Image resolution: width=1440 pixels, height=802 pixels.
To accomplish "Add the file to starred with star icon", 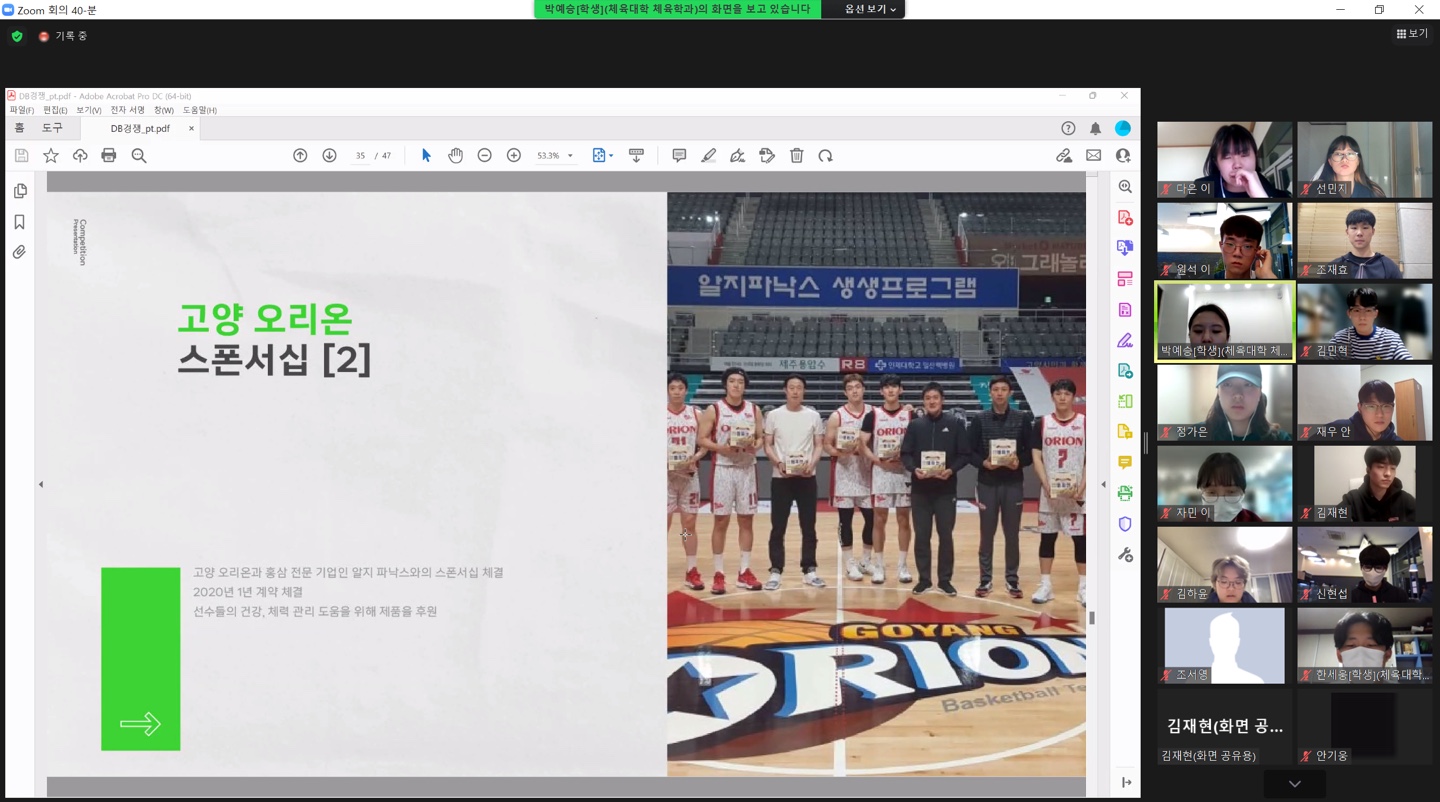I will 51,156.
